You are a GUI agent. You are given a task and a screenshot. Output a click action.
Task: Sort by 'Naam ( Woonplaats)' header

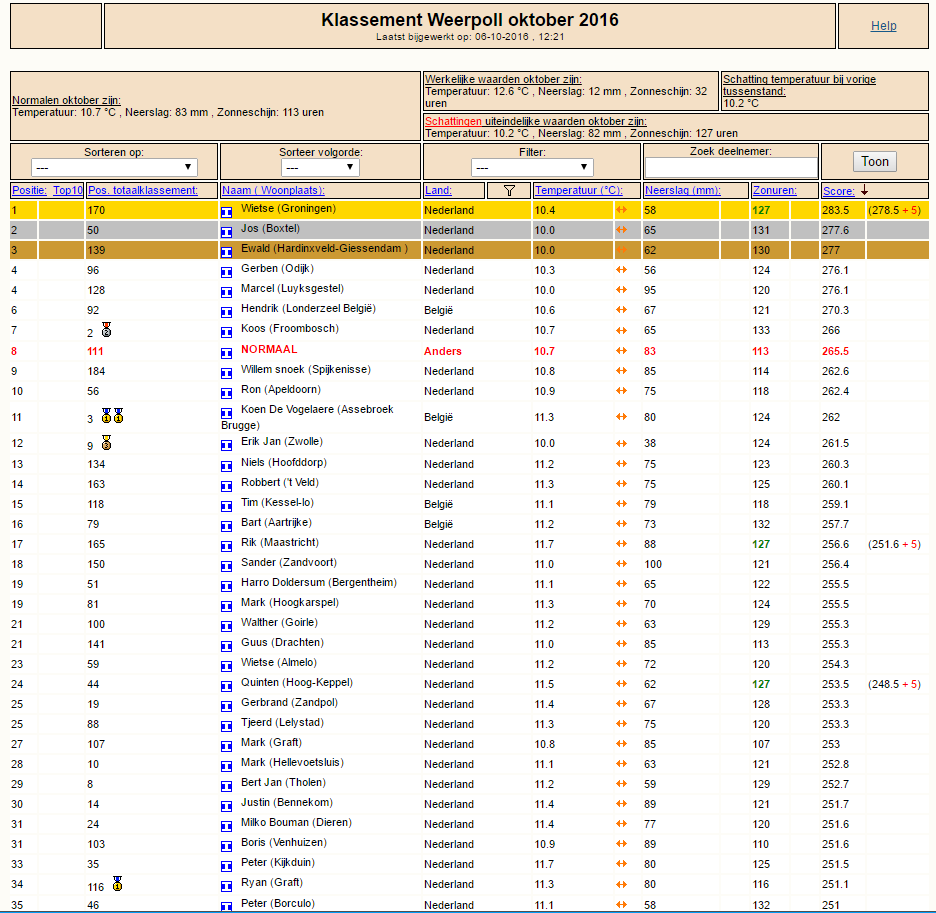(273, 190)
